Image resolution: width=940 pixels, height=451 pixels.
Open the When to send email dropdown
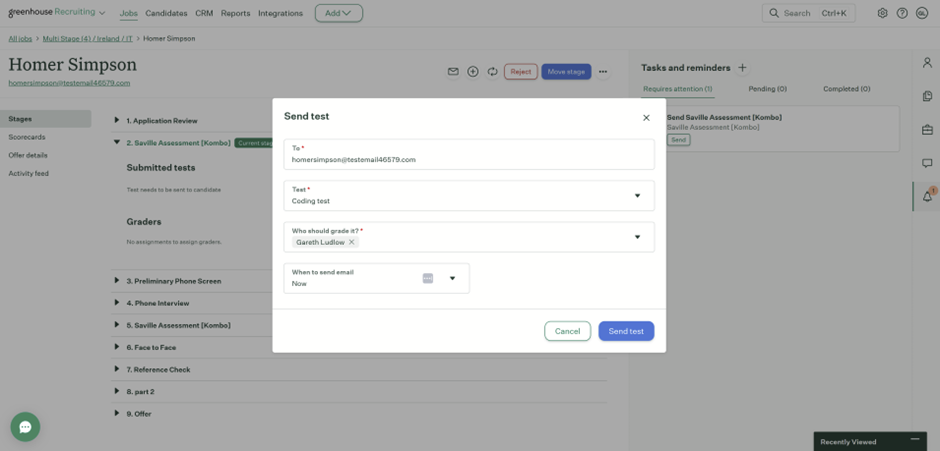[452, 279]
